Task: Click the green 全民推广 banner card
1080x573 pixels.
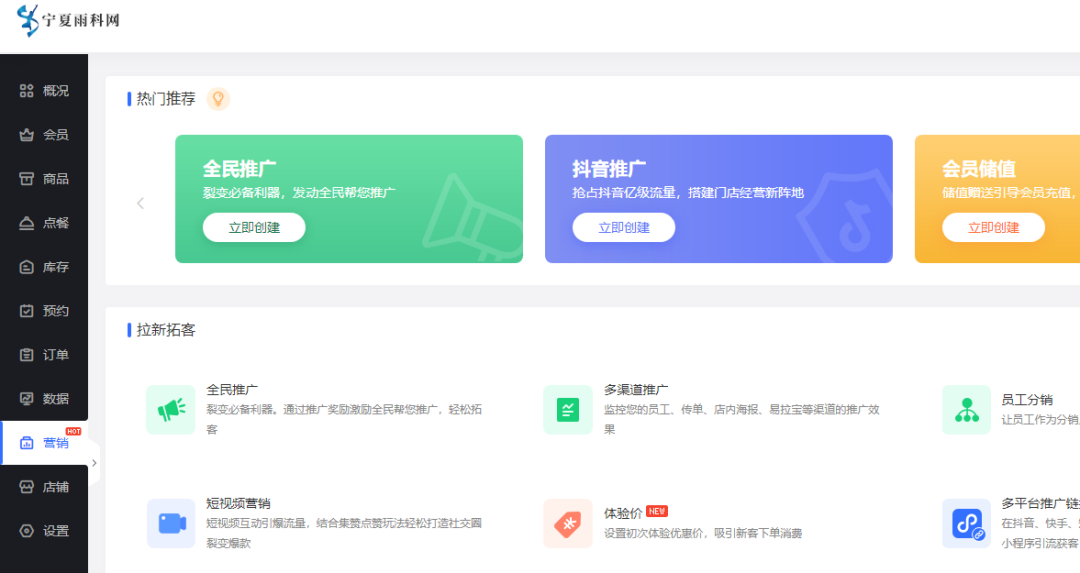Action: tap(349, 199)
